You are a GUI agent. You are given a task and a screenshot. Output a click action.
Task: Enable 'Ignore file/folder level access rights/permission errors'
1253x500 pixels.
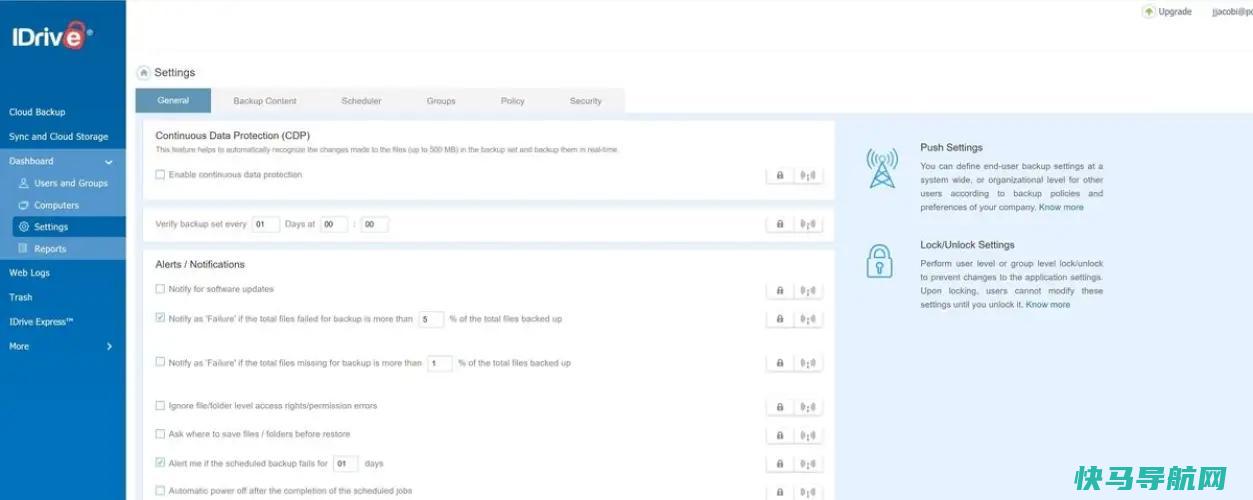[160, 406]
